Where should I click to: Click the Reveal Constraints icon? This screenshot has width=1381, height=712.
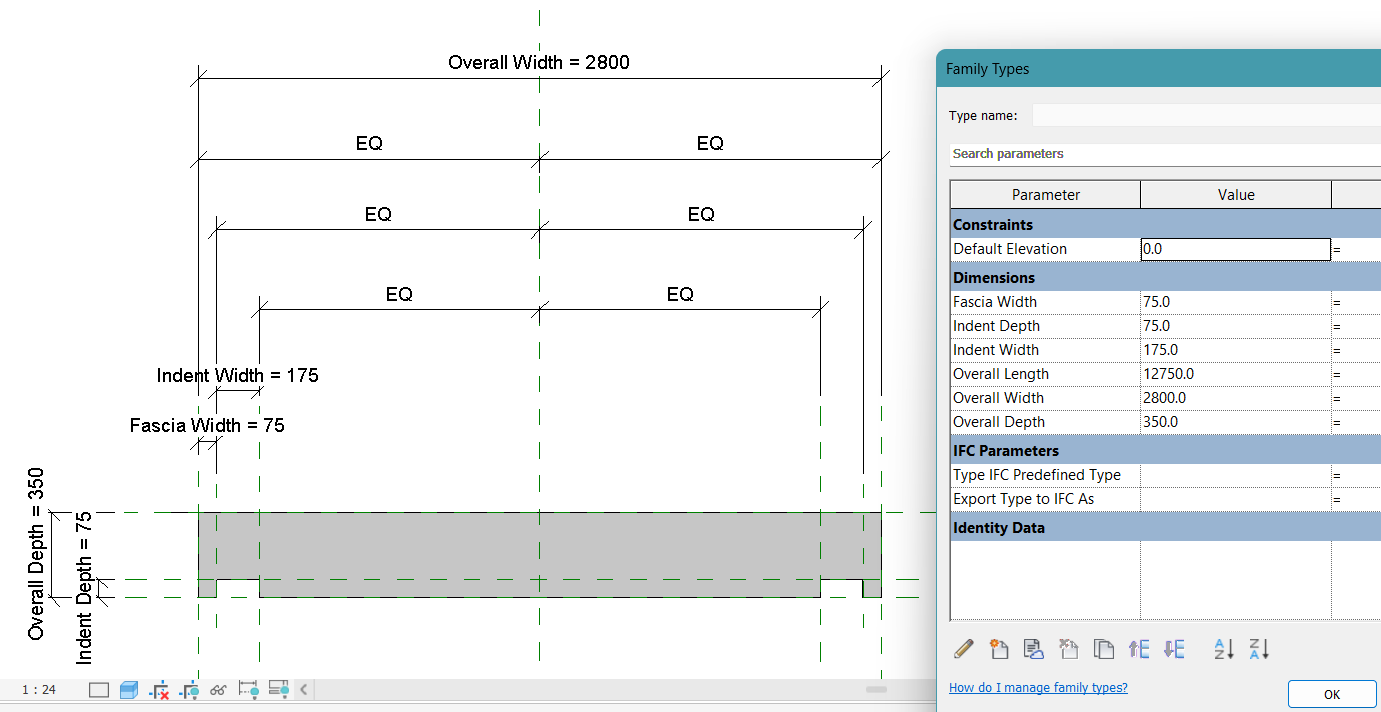pos(249,690)
